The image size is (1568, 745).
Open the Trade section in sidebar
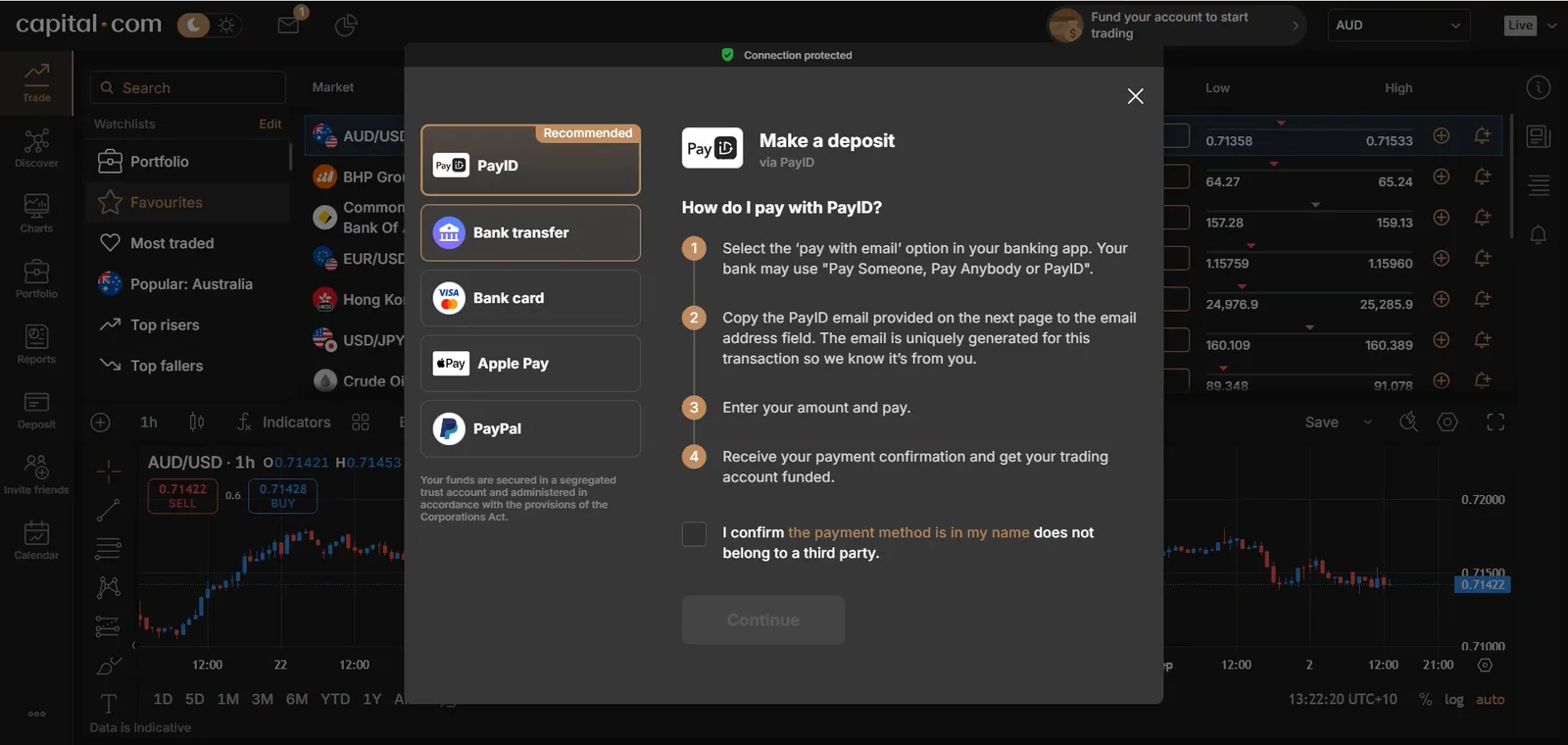[x=36, y=82]
